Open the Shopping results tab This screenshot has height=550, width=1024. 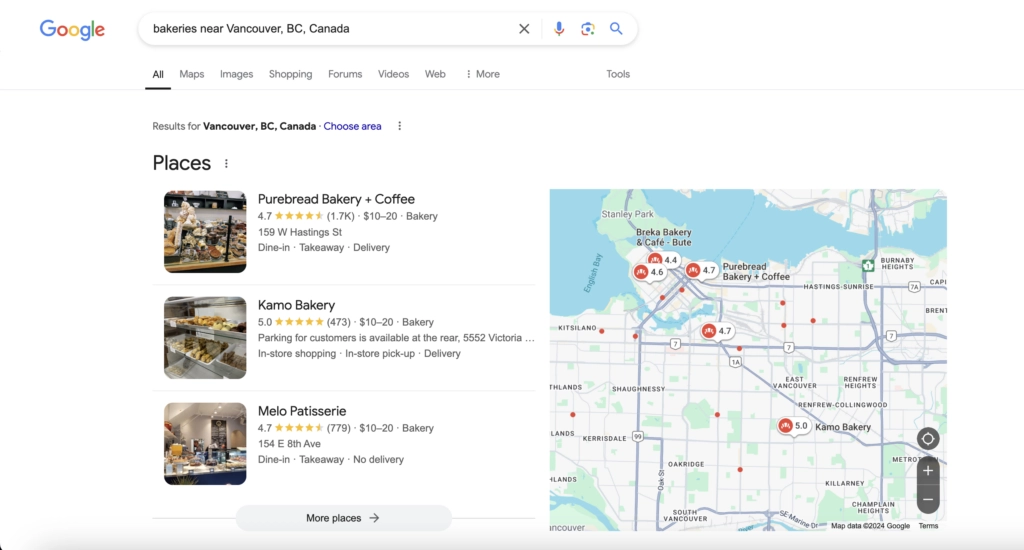(290, 74)
